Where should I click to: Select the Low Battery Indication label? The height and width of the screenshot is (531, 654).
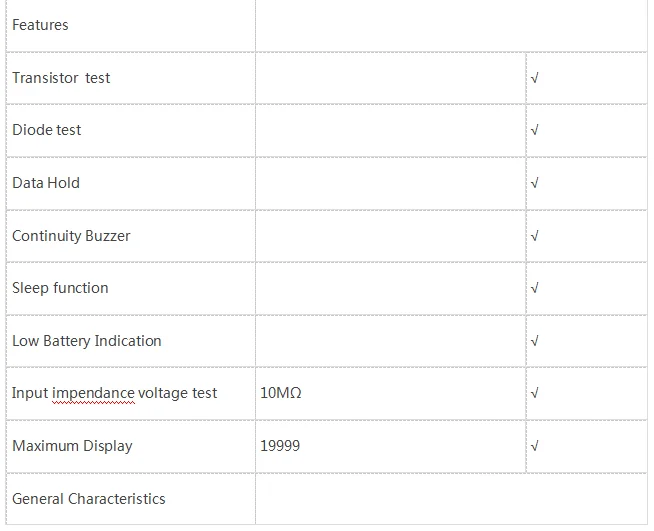(x=87, y=341)
